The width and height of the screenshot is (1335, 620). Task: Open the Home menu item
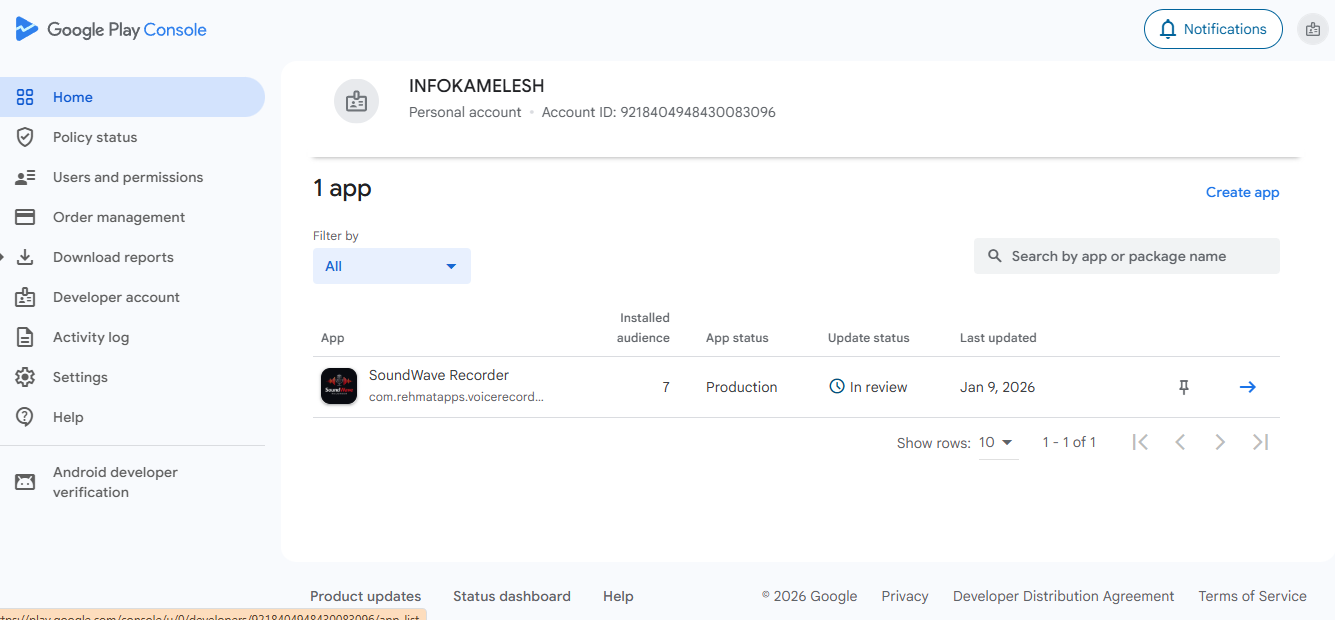click(132, 97)
